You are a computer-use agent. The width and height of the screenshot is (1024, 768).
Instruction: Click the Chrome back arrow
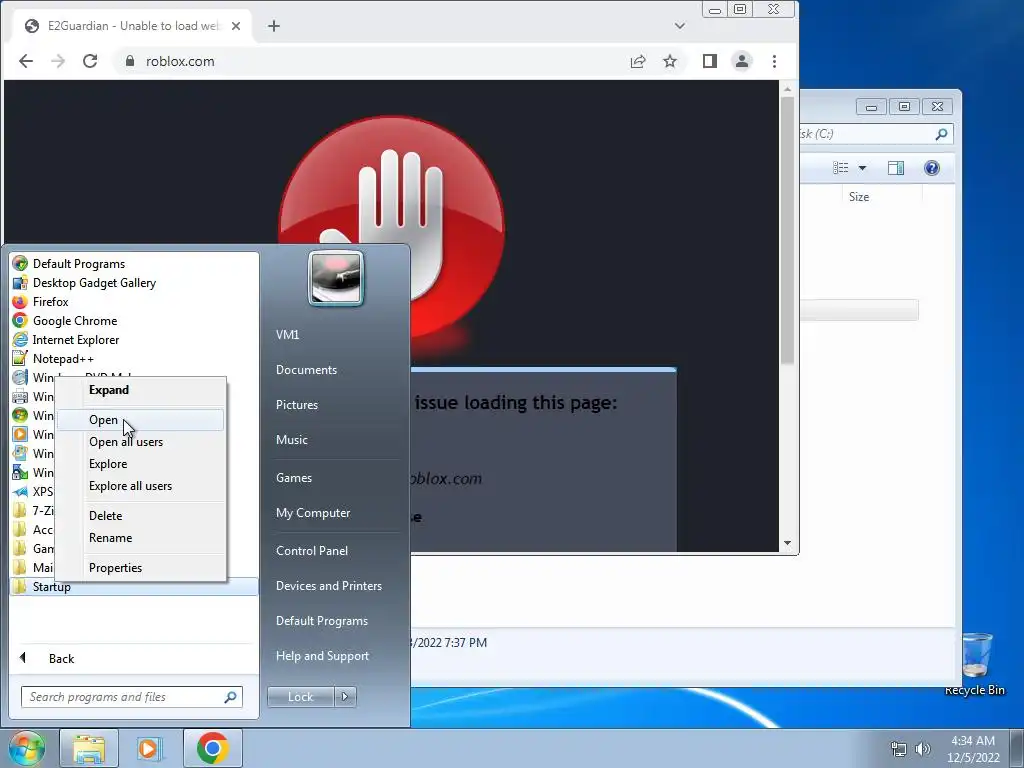coord(26,61)
